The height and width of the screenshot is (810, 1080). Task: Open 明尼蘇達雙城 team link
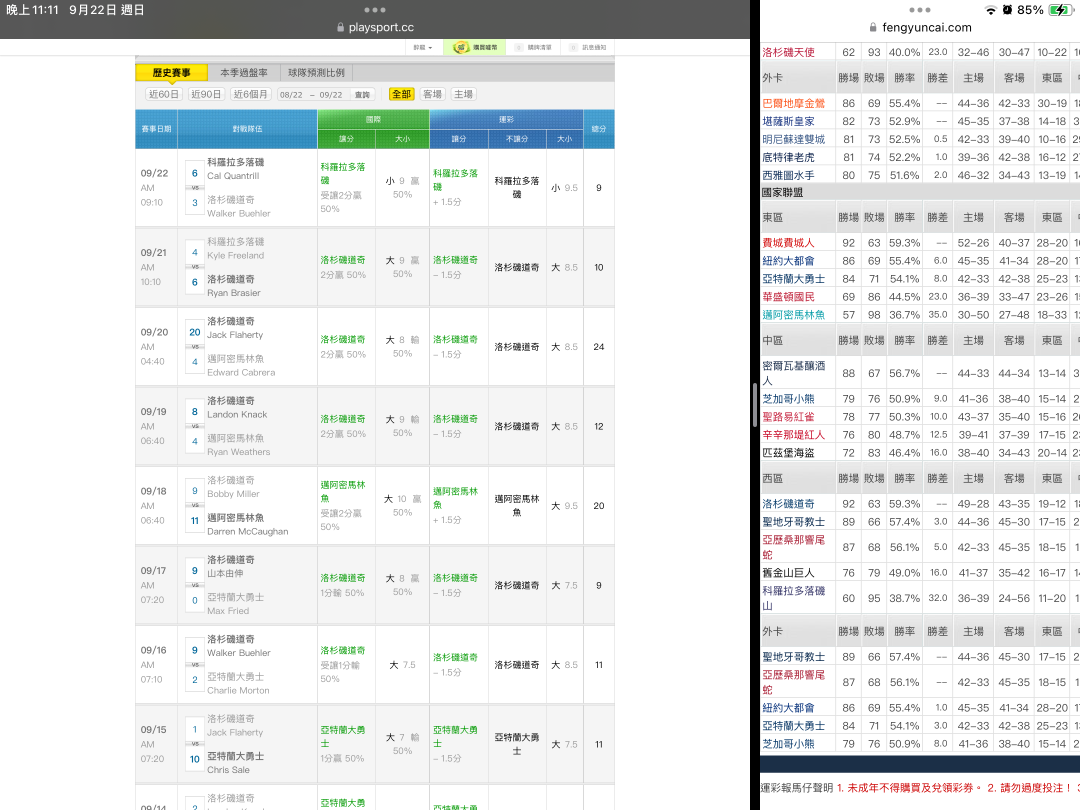[x=793, y=139]
